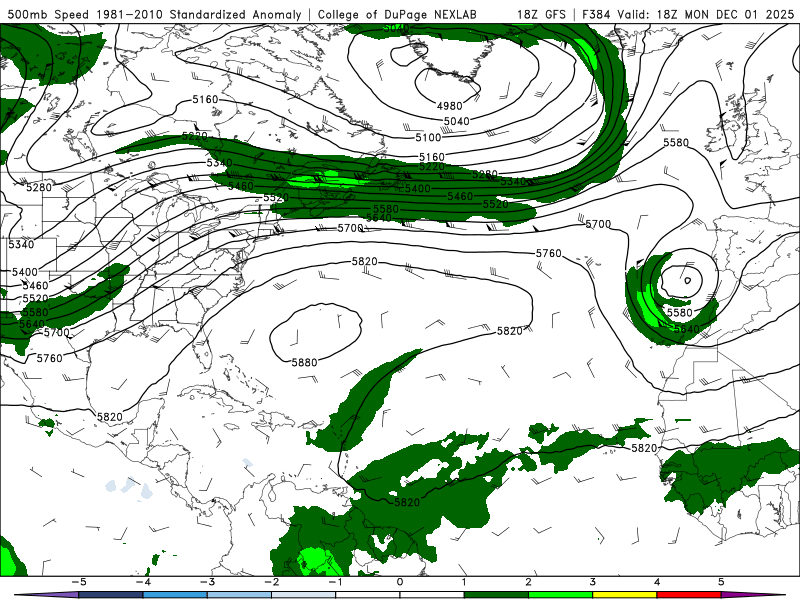This screenshot has height=600, width=800.
Task: Click '5820' contour label over West Africa coast
Action: pos(644,448)
